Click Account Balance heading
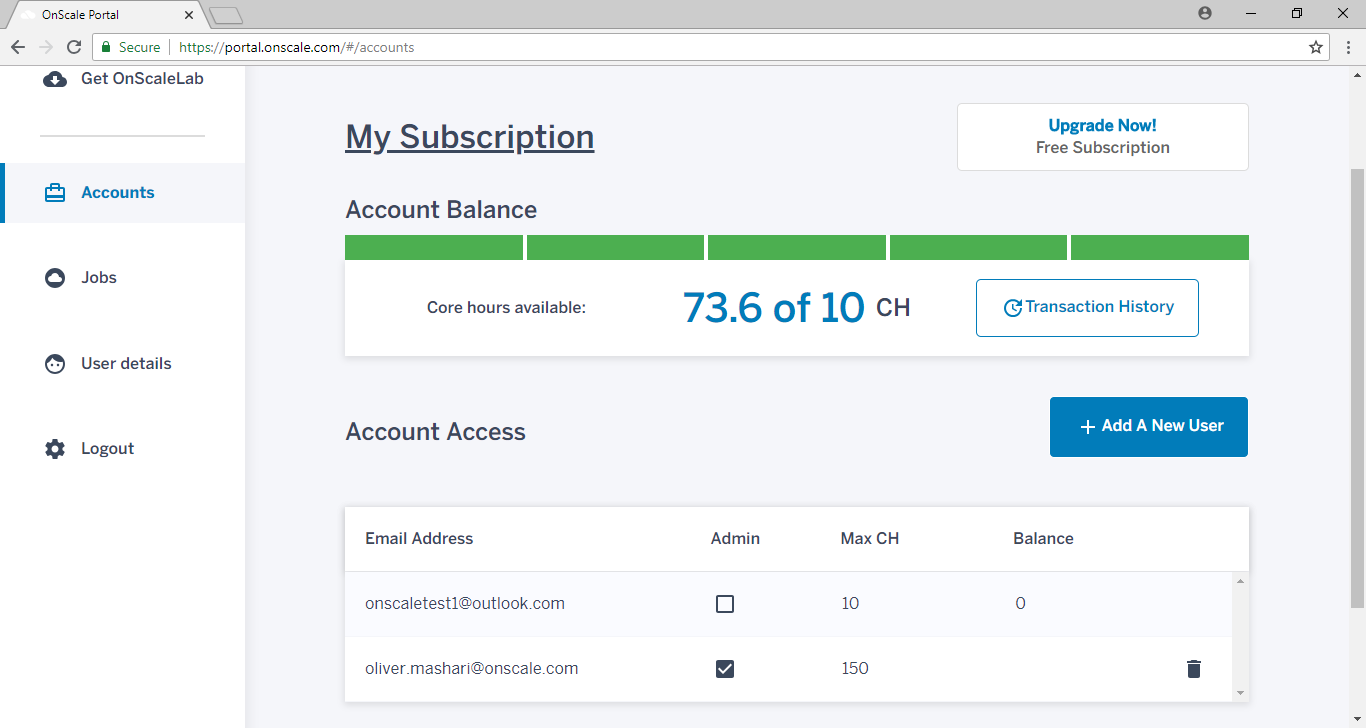 [441, 210]
